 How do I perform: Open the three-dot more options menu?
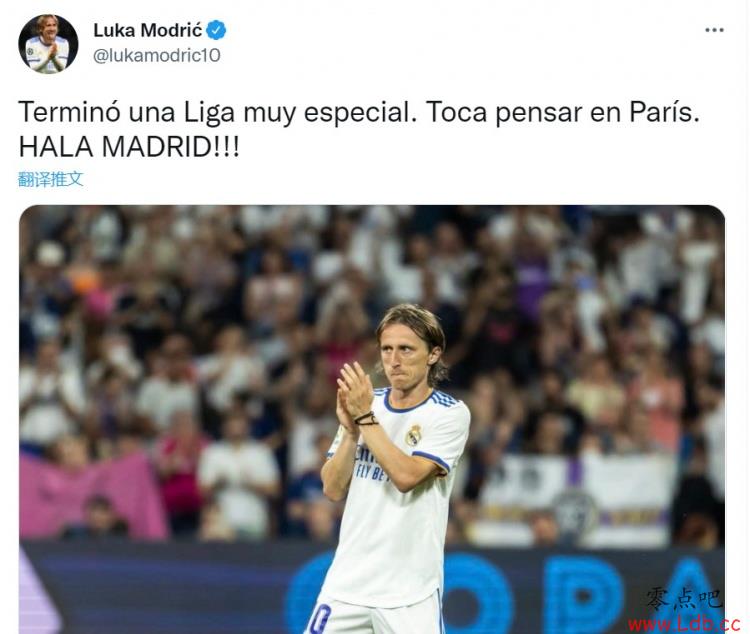(x=714, y=30)
